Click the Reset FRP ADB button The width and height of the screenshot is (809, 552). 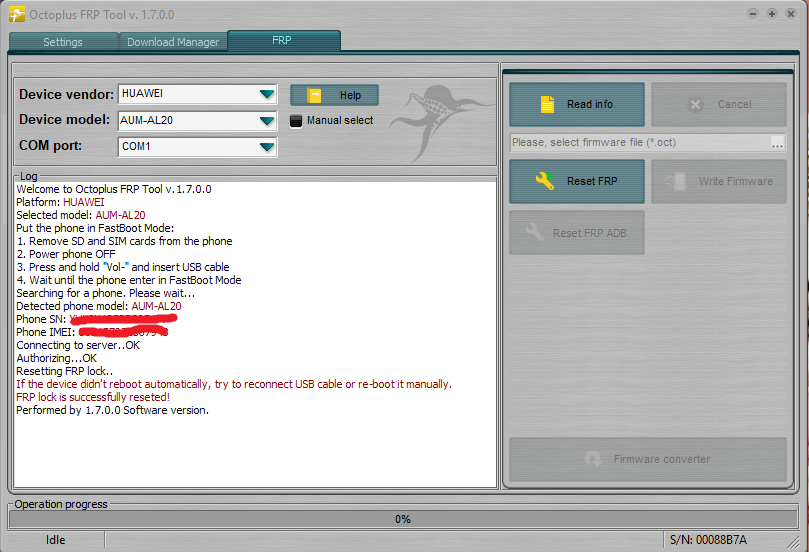click(x=577, y=233)
